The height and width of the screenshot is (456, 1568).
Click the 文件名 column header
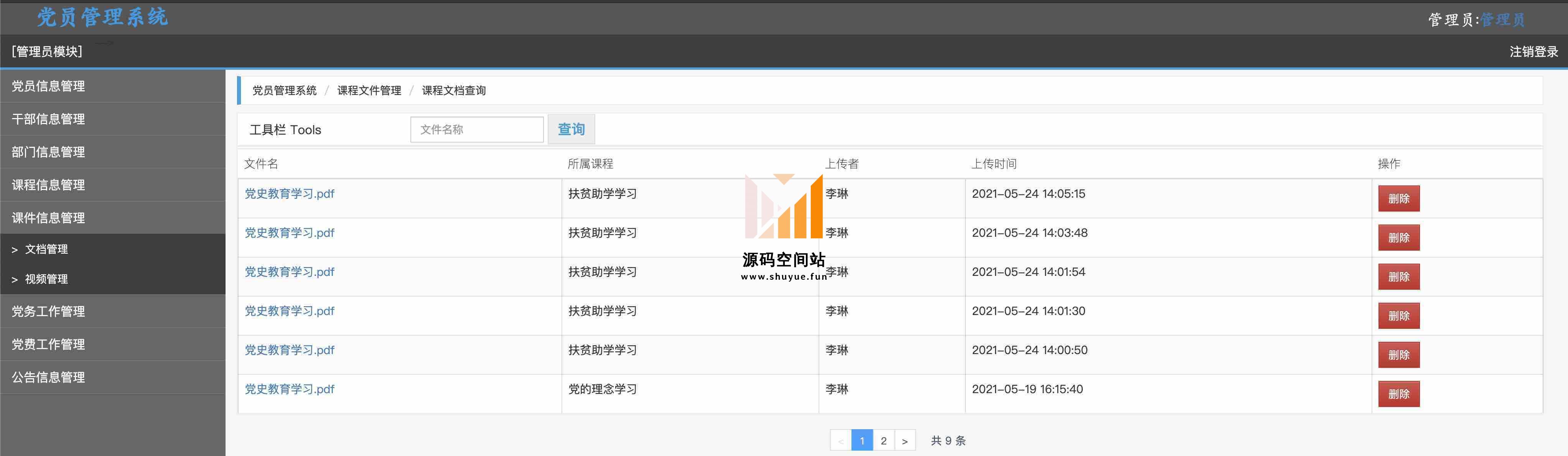click(261, 164)
